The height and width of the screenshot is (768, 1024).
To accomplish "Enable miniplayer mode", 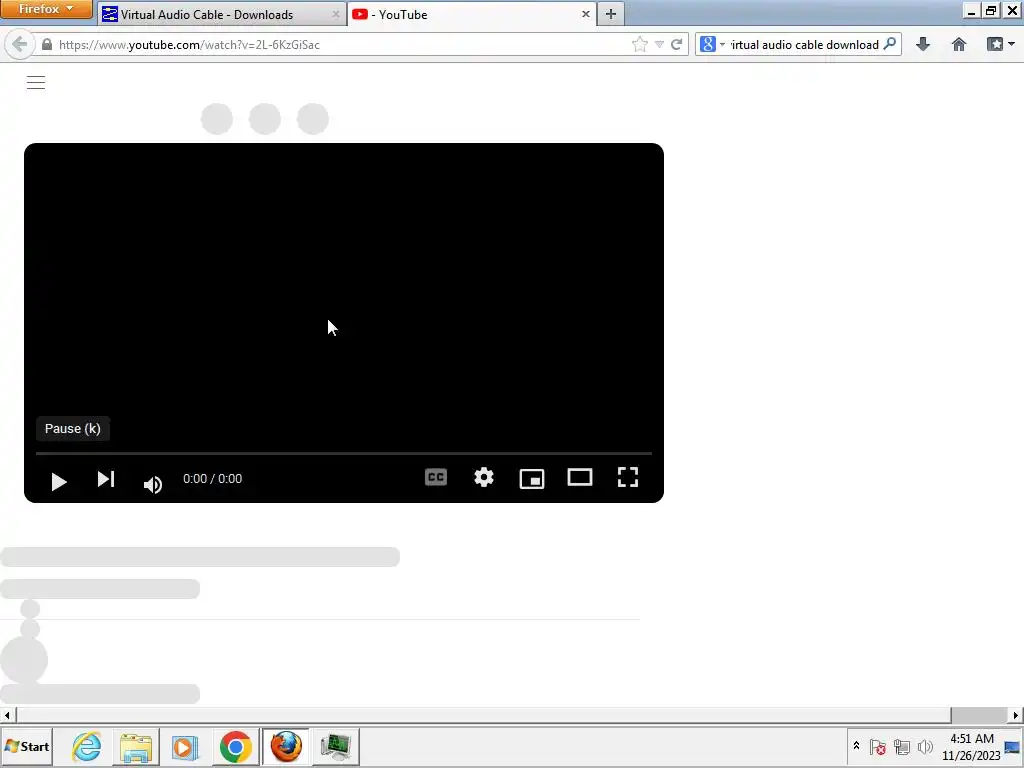I will click(x=532, y=479).
